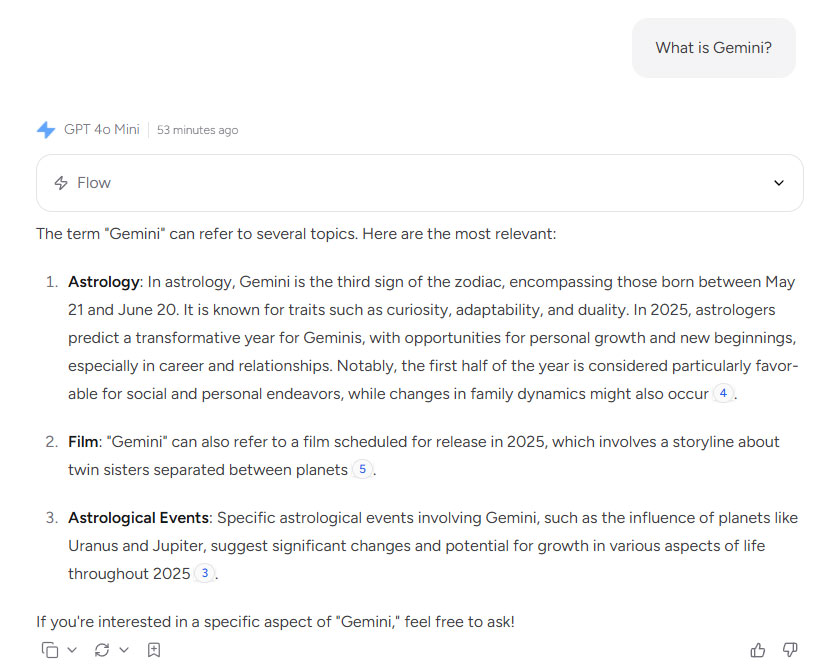
Task: Click the "53 minutes ago" timestamp
Action: click(197, 130)
